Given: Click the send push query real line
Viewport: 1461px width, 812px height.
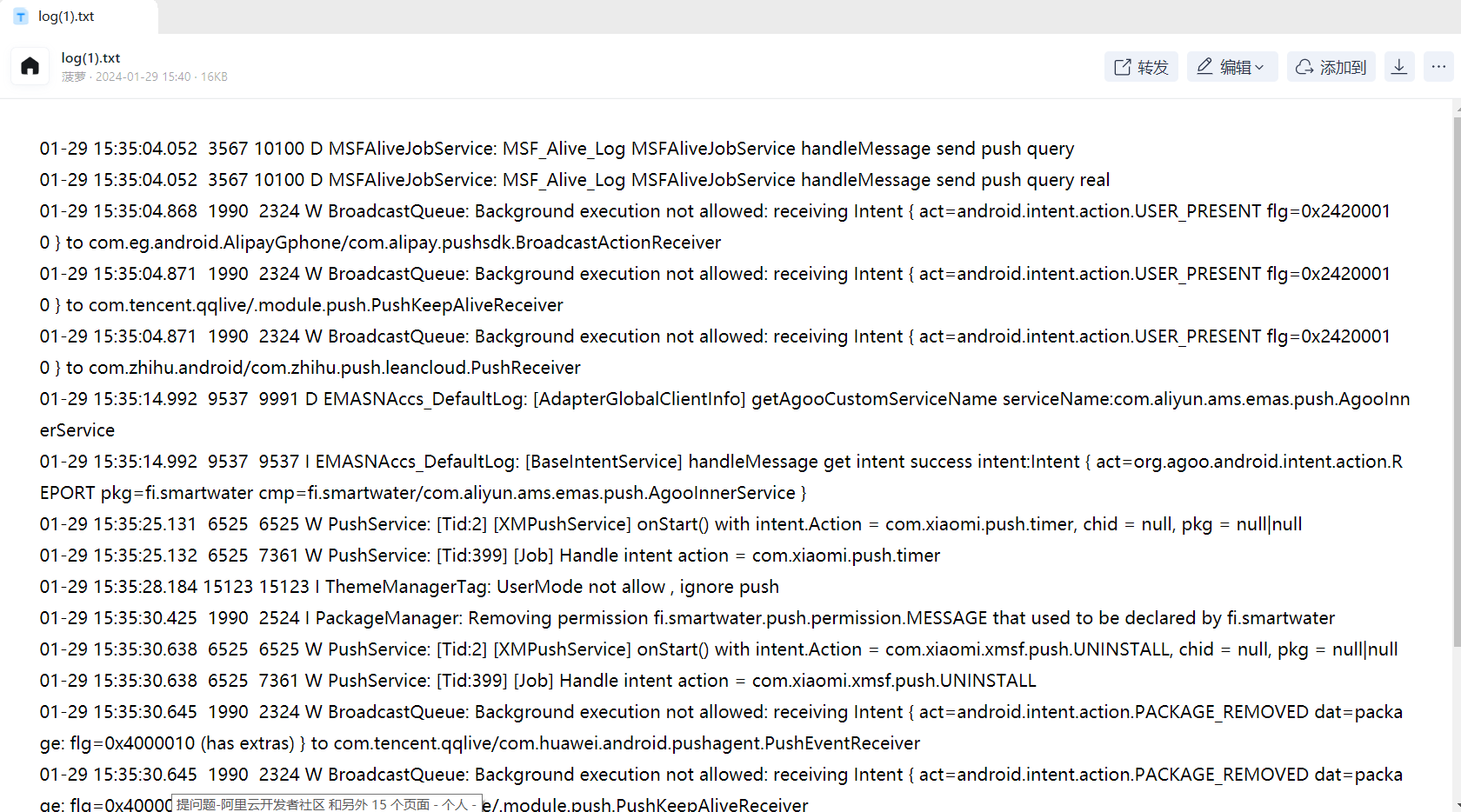Looking at the screenshot, I should (x=574, y=180).
